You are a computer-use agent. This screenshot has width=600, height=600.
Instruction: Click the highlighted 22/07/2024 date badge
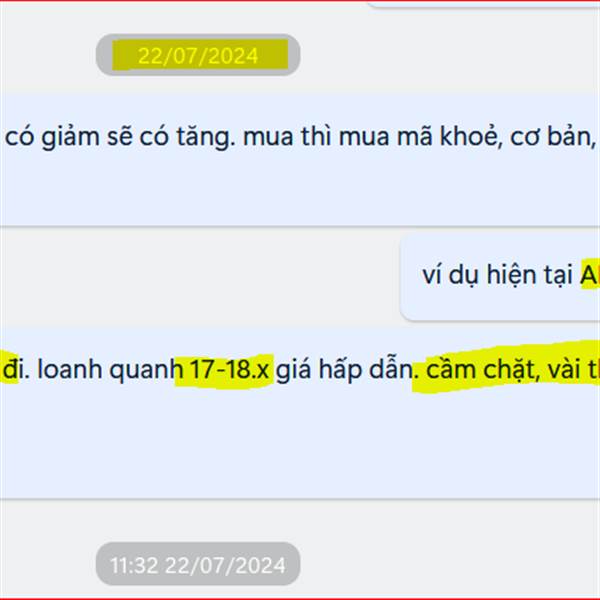pyautogui.click(x=198, y=55)
